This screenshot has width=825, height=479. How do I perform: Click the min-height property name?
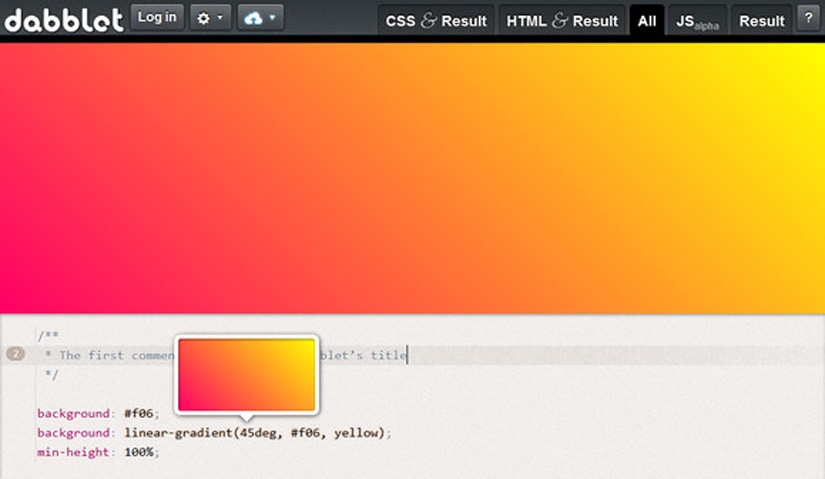coord(73,452)
